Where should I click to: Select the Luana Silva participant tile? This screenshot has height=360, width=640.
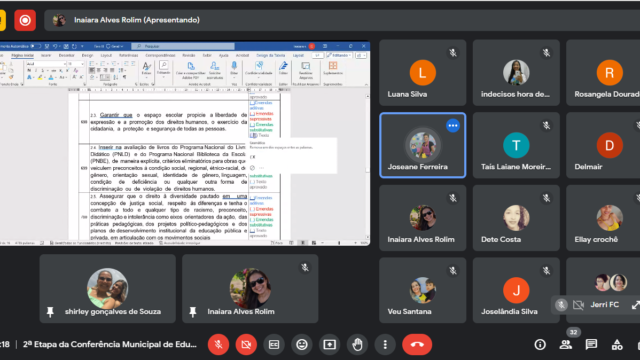(422, 73)
